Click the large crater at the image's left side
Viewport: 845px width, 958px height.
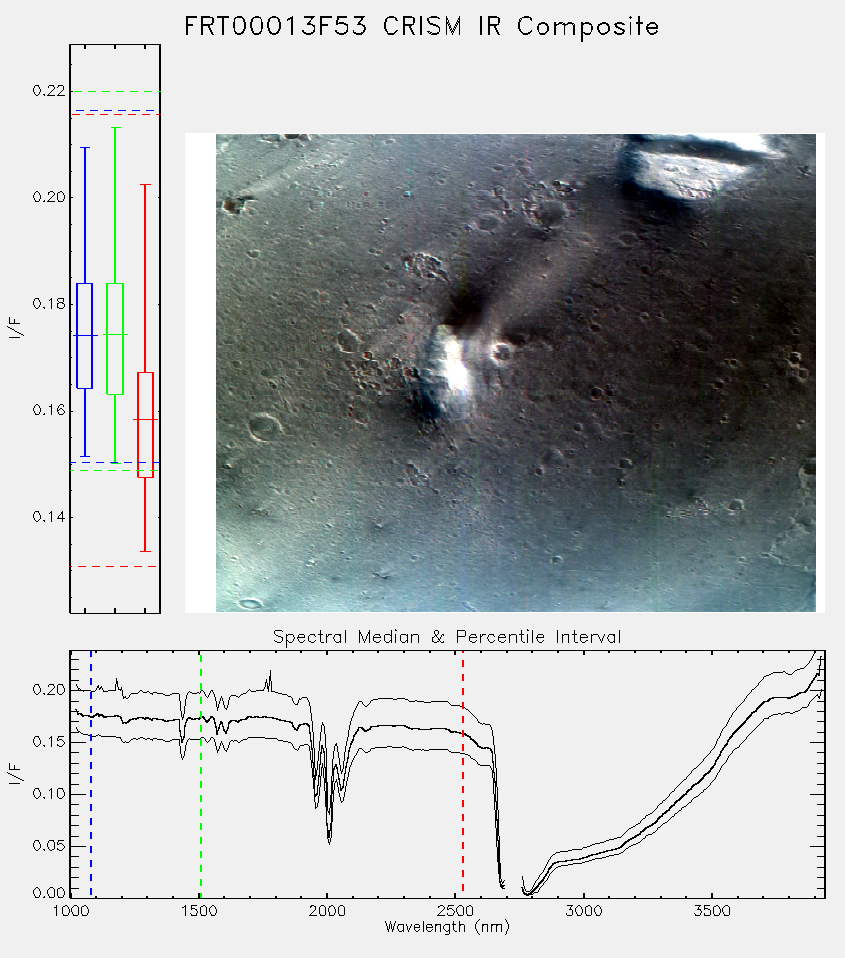tap(265, 425)
